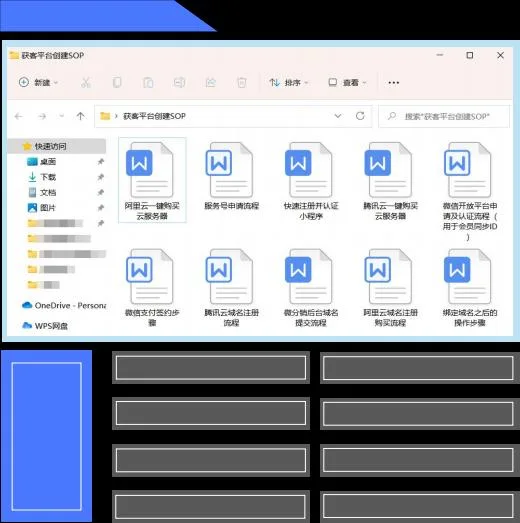Click the Copy icon in toolbar
520x523 pixels.
click(x=117, y=82)
